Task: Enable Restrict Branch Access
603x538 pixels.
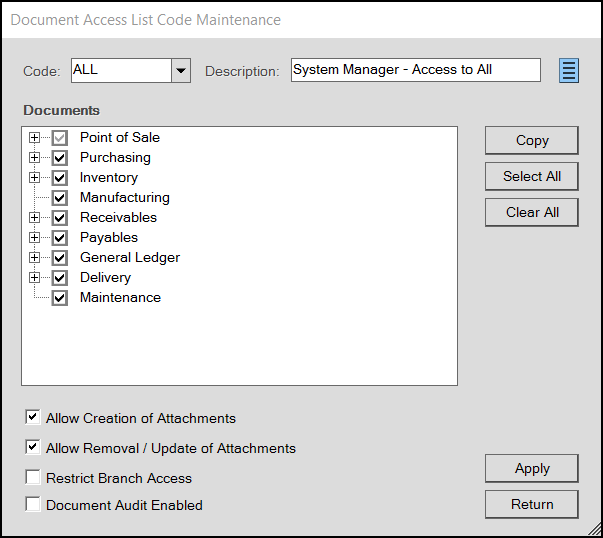Action: [x=34, y=478]
